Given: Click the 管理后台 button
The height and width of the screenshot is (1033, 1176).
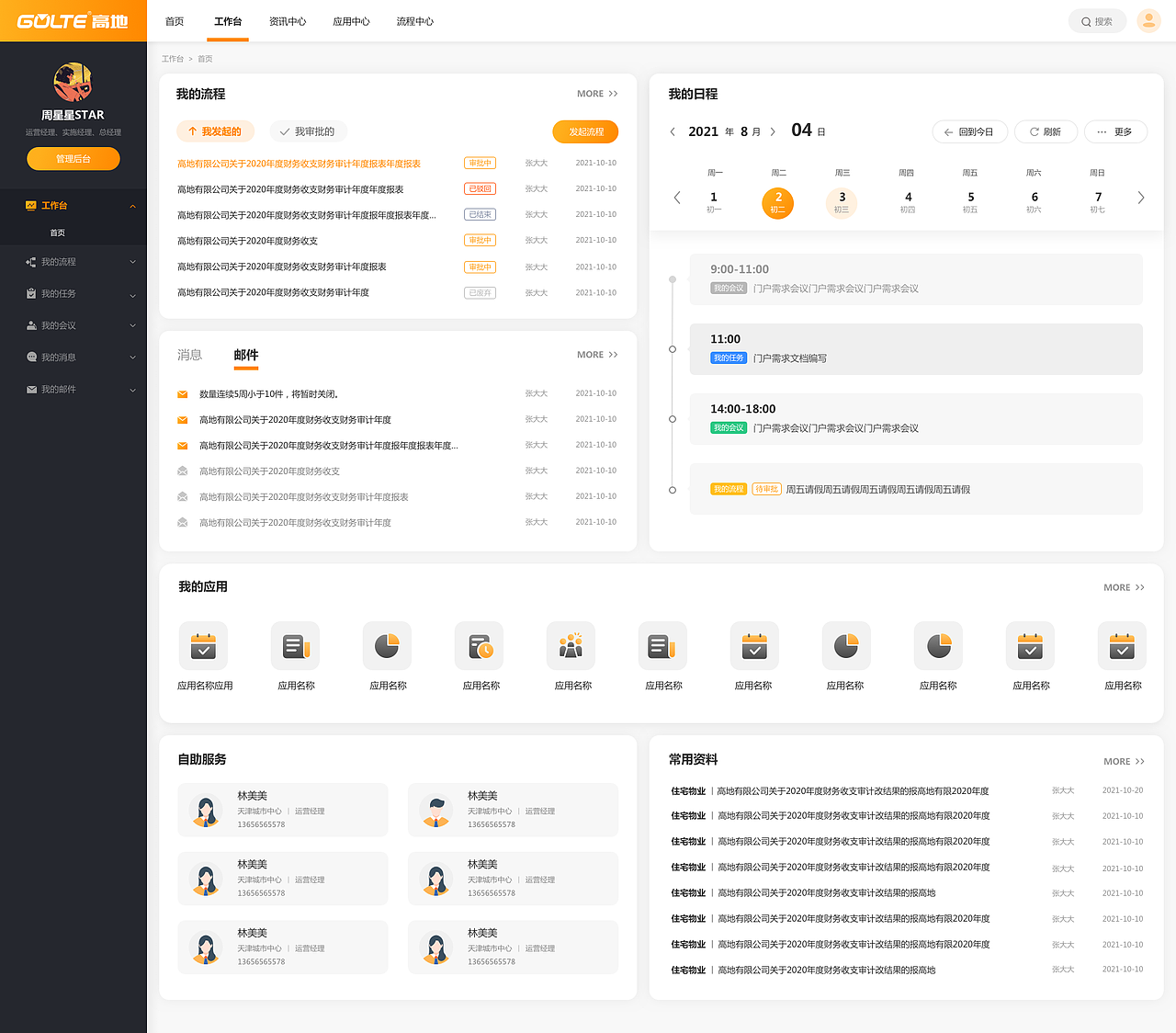Looking at the screenshot, I should (x=73, y=159).
